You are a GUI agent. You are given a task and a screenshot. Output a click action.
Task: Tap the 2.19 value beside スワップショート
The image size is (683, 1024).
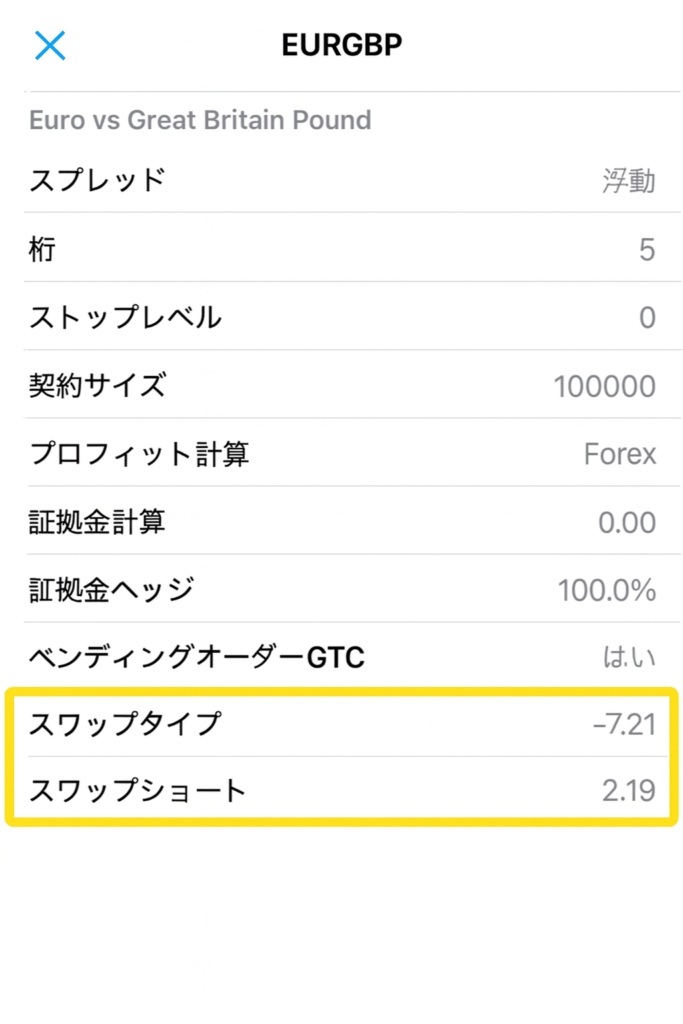click(x=629, y=791)
